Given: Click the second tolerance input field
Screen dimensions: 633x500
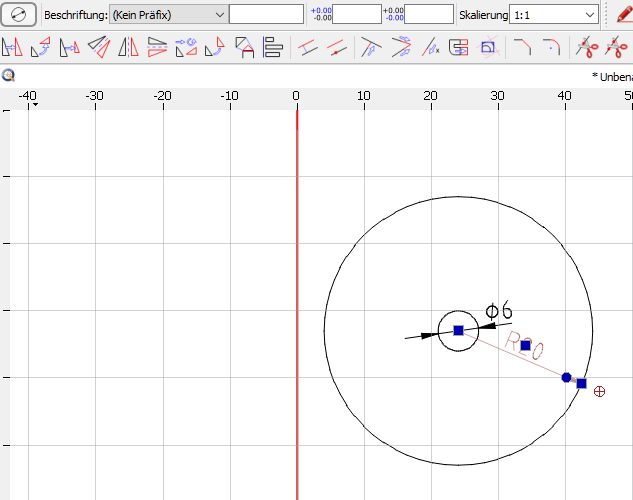Looking at the screenshot, I should click(428, 15).
